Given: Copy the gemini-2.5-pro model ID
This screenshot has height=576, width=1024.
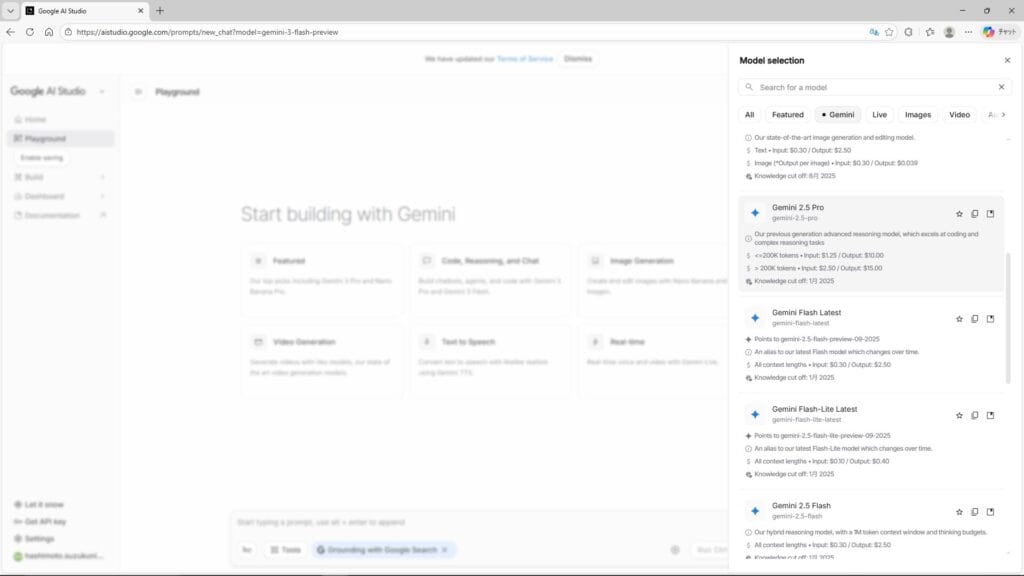Looking at the screenshot, I should pyautogui.click(x=975, y=214).
